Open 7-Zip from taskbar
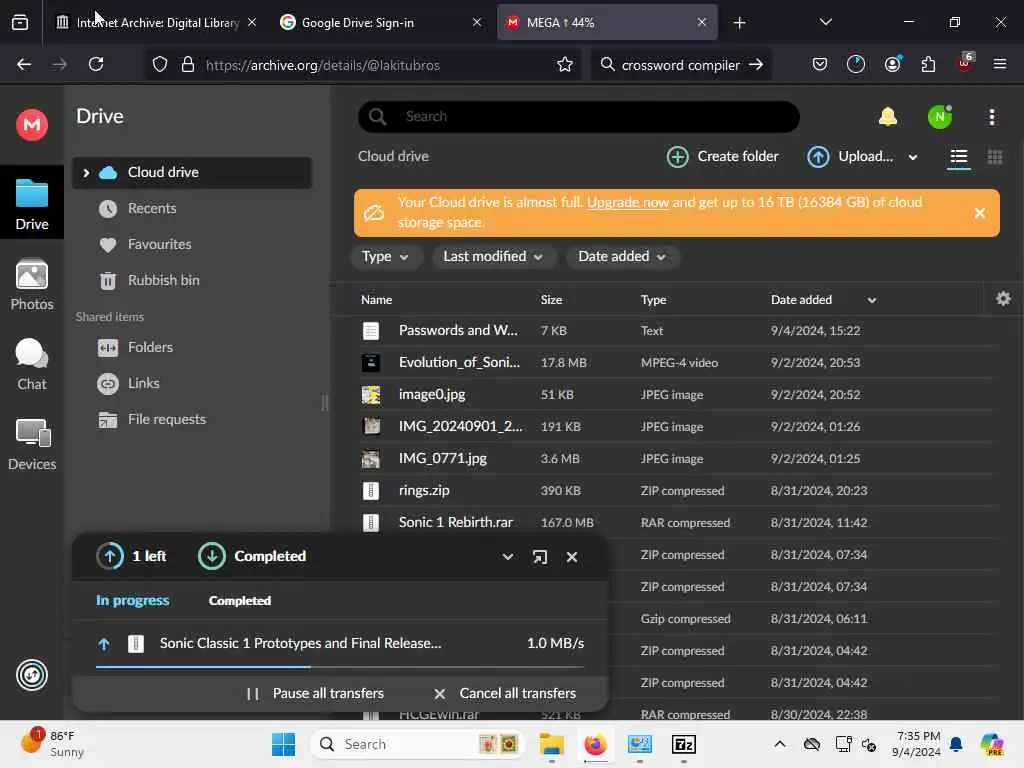Screen dimensions: 1024x768 point(684,744)
